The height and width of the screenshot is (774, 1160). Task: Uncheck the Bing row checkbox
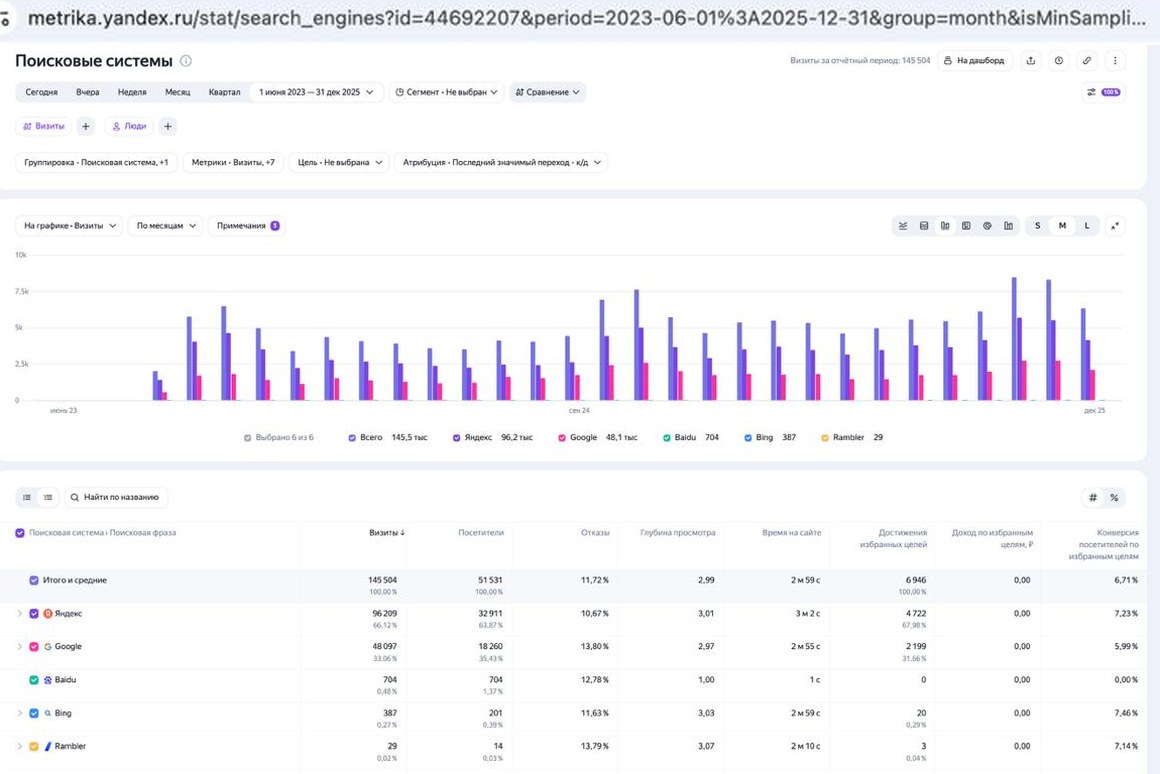tap(34, 713)
